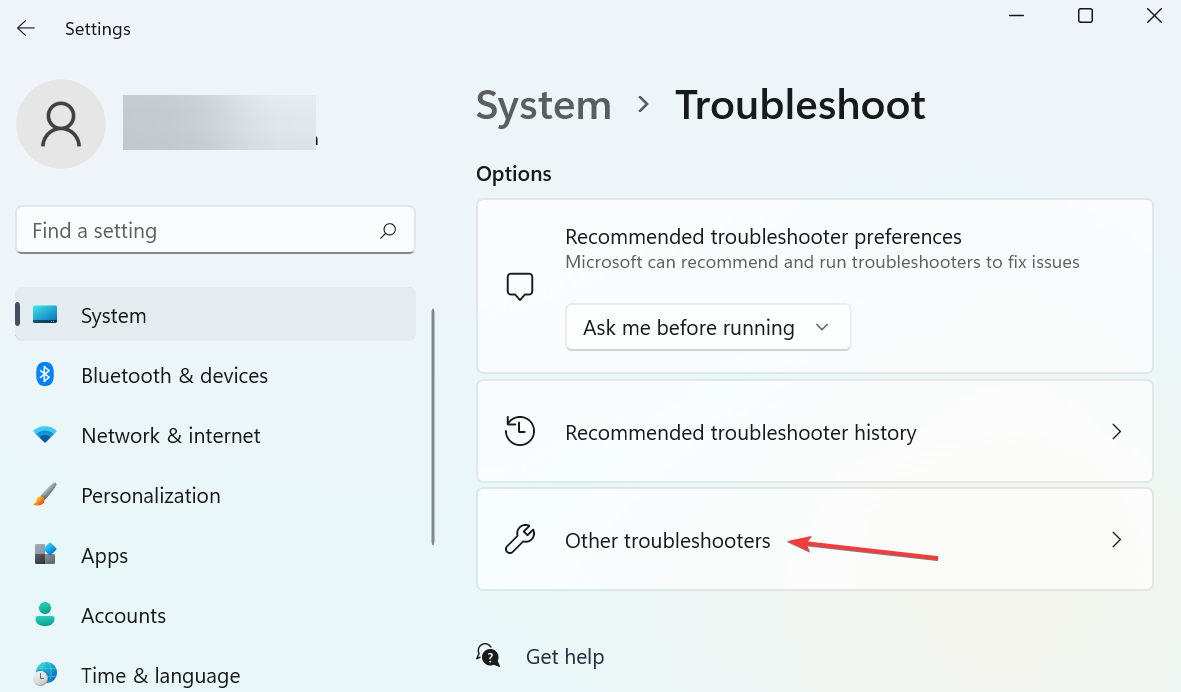
Task: Click the sidebar vertical scrollbar
Action: click(433, 427)
